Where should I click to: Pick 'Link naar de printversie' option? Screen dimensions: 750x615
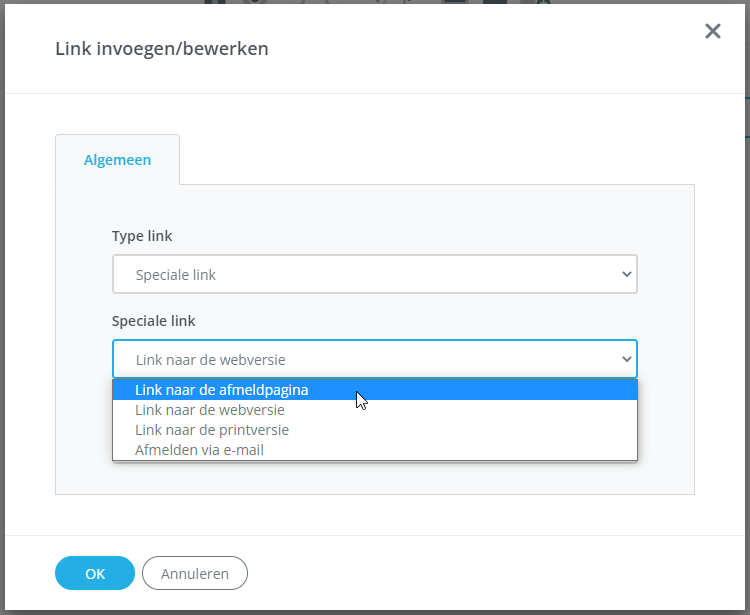coord(212,430)
